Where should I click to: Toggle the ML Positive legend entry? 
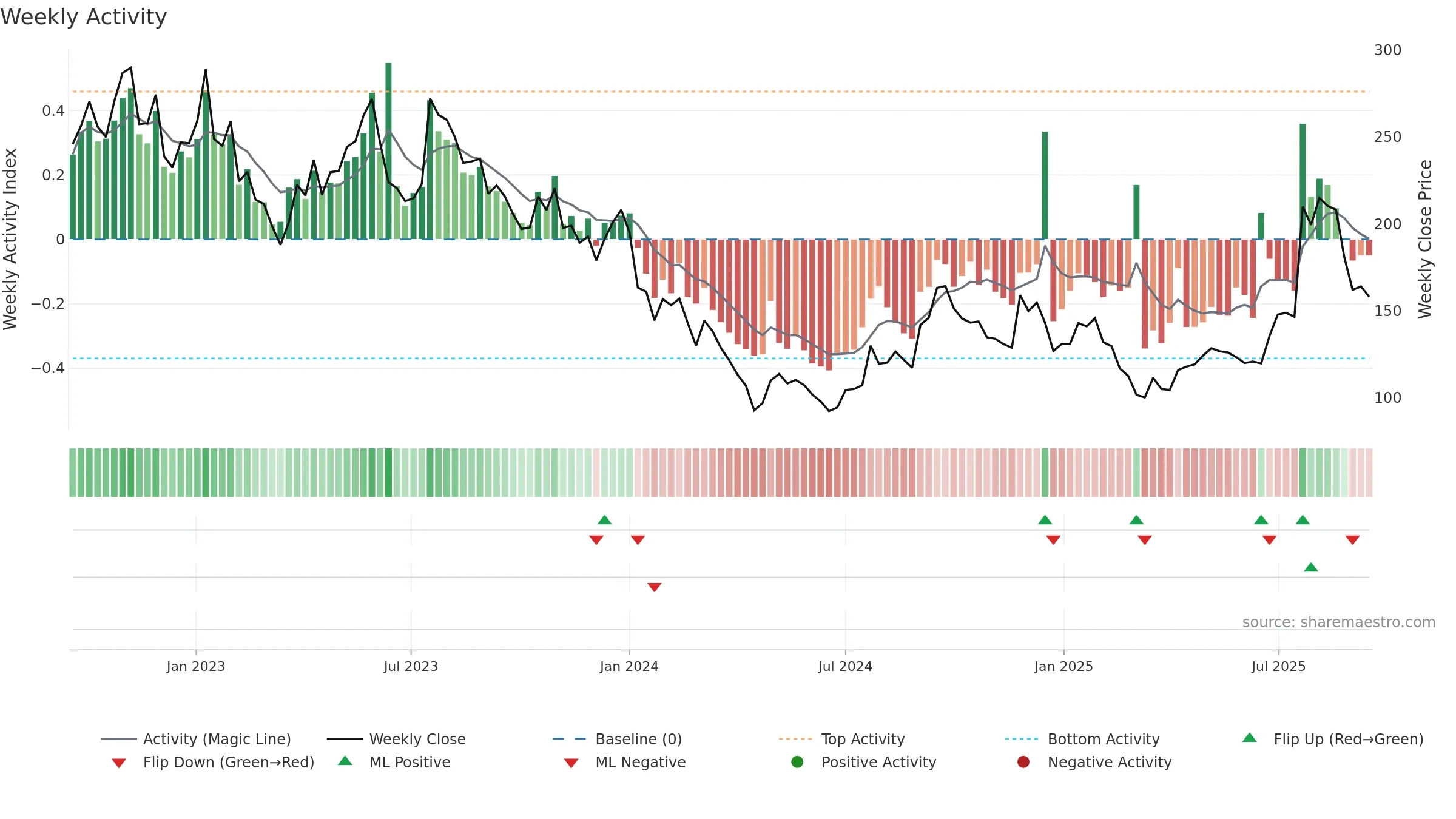pos(394,762)
